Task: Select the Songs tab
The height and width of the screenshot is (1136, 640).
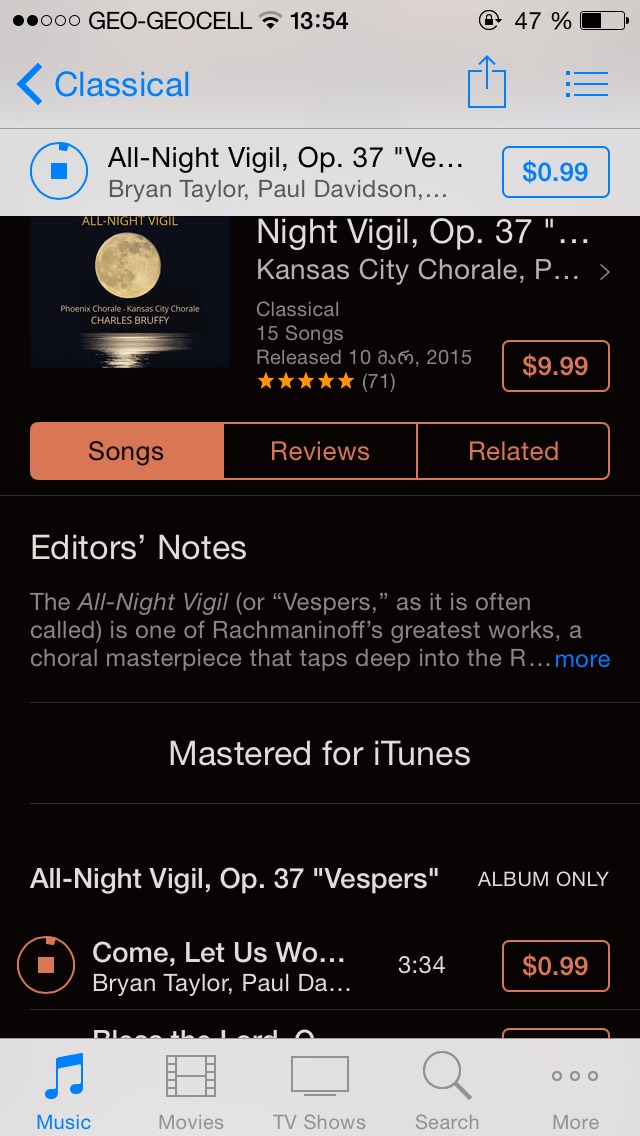Action: pos(127,451)
